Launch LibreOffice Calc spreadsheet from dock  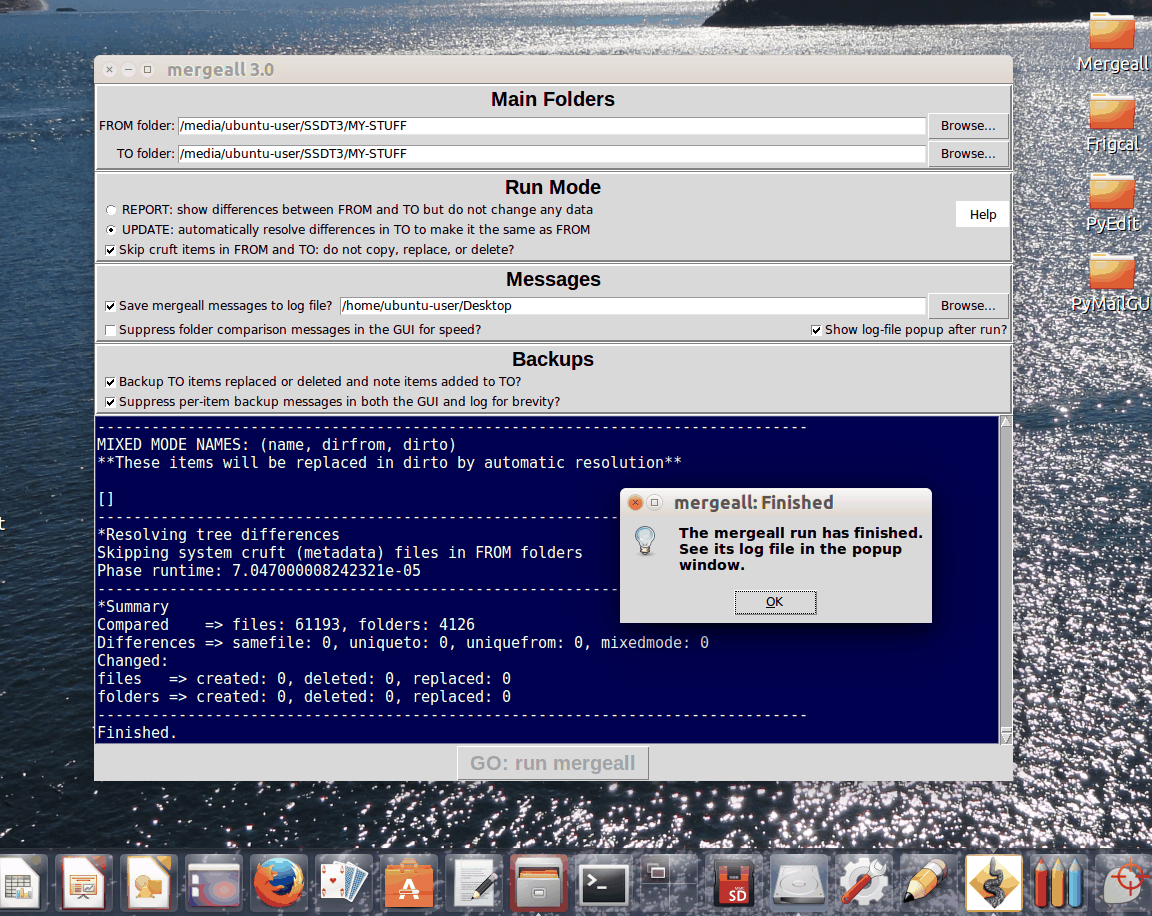[20, 882]
